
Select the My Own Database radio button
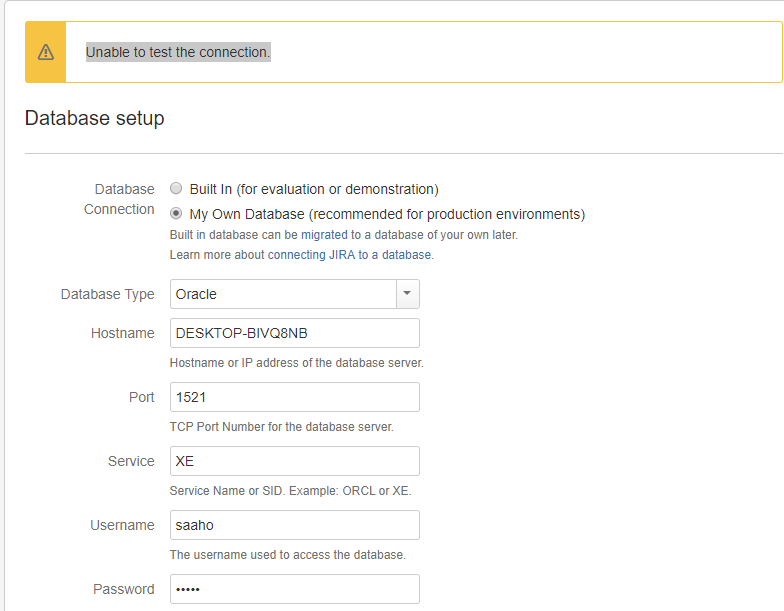point(176,213)
